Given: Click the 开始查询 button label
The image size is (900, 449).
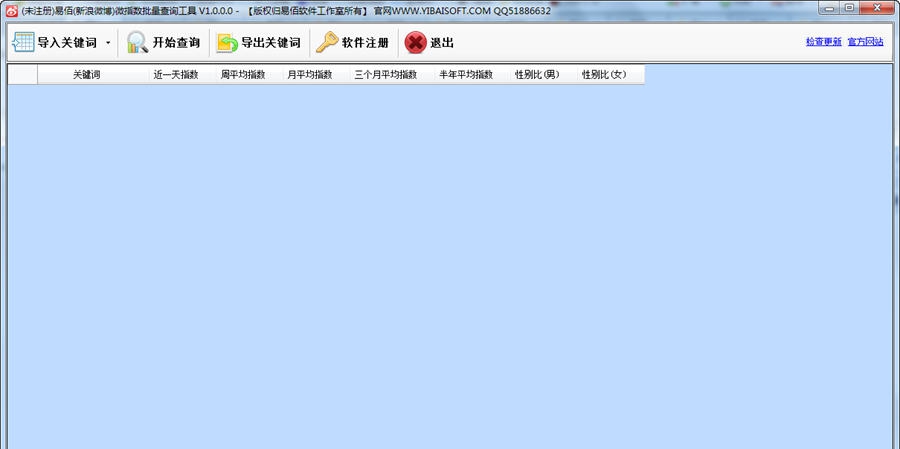Looking at the screenshot, I should 176,43.
